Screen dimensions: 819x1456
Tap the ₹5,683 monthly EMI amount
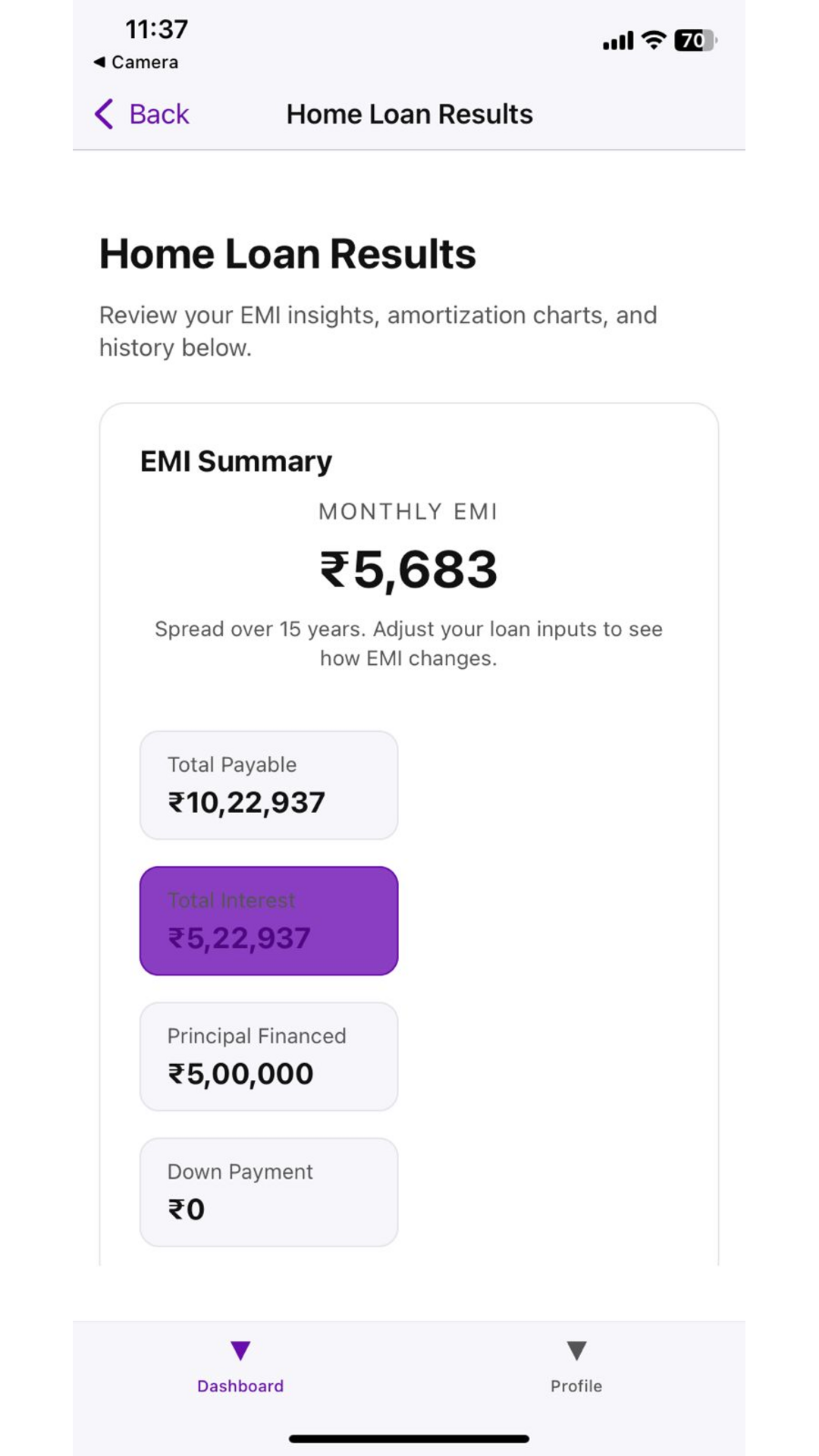[x=409, y=570]
